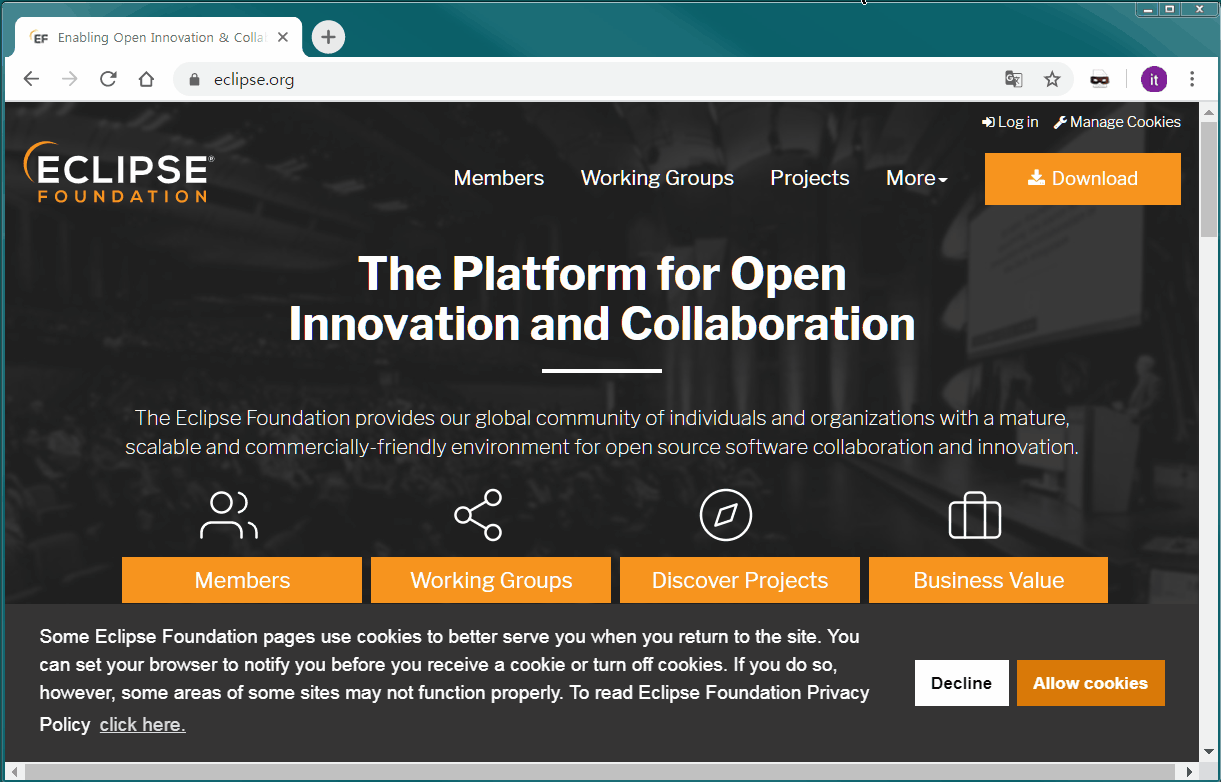This screenshot has height=782, width=1221.
Task: Click the Business Value briefcase icon
Action: [x=975, y=515]
